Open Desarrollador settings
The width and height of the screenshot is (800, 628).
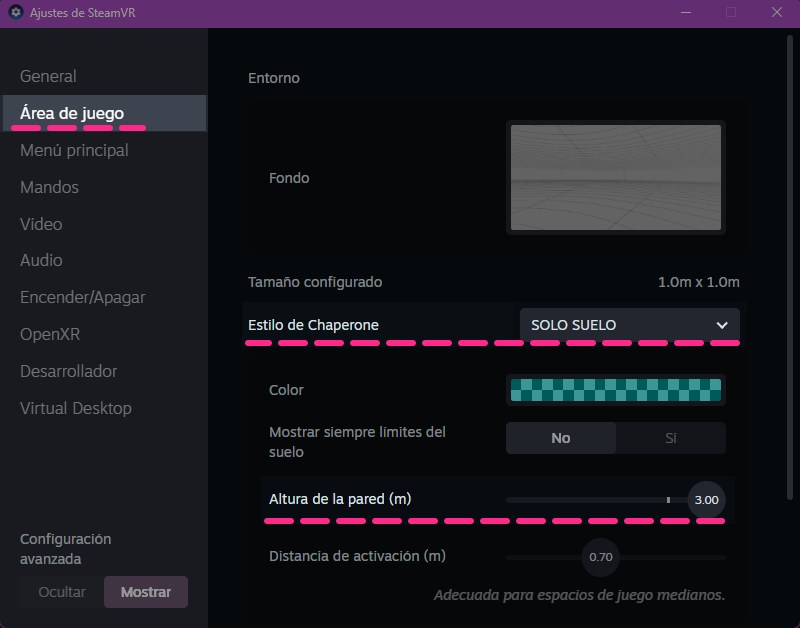click(x=68, y=371)
